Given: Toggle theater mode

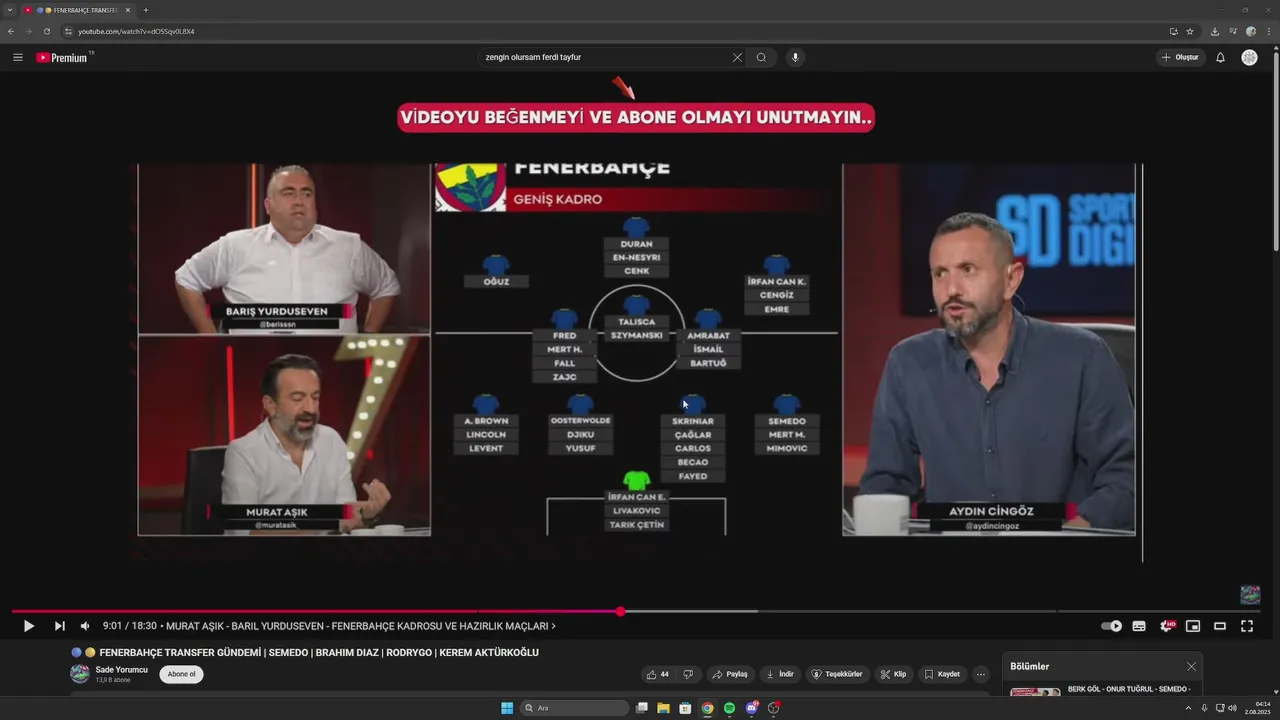Looking at the screenshot, I should 1220,626.
